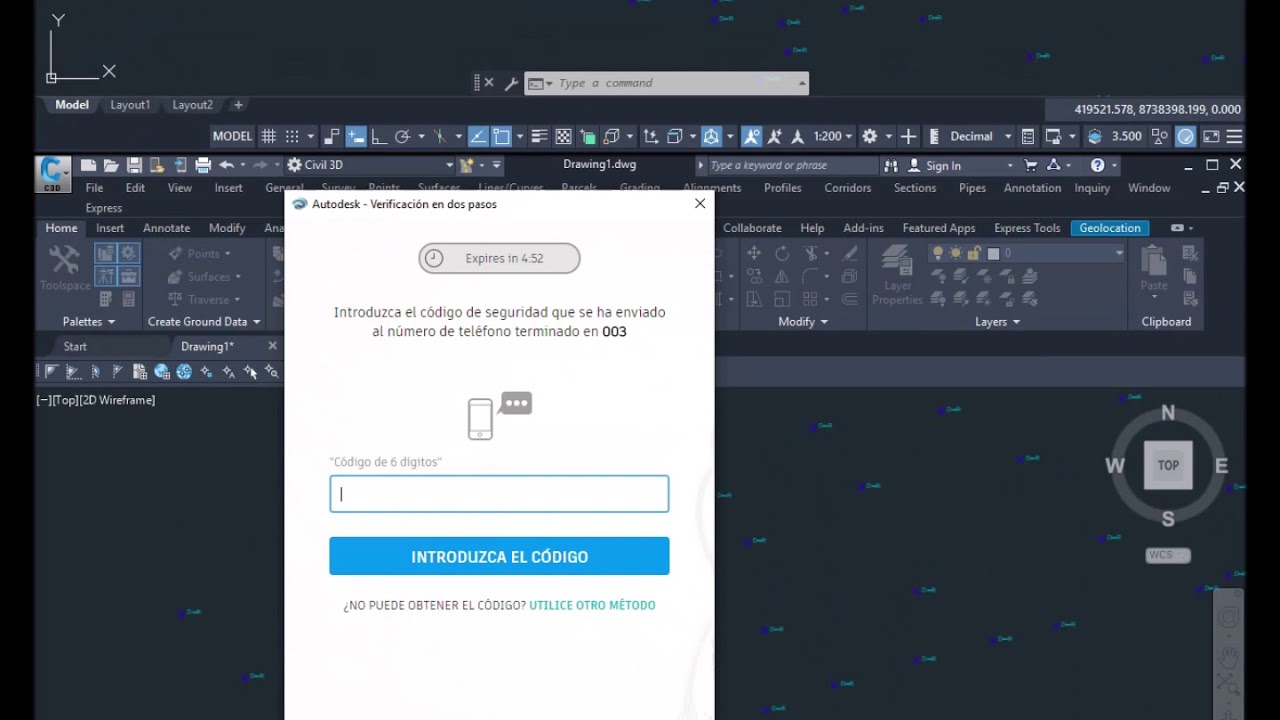This screenshot has height=720, width=1280.
Task: Click the layer 0 color swatch
Action: click(x=993, y=254)
